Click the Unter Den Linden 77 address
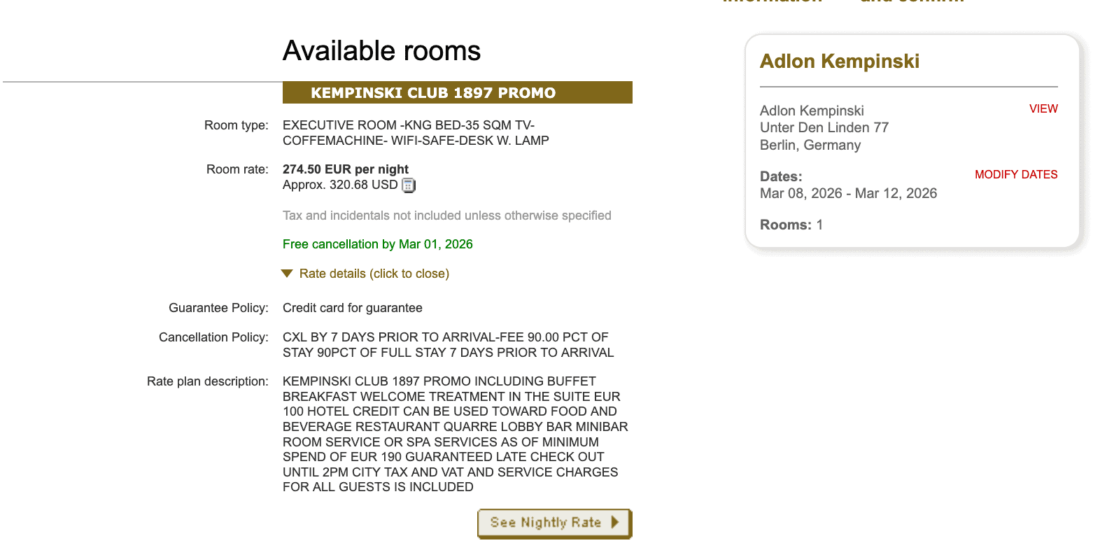 pyautogui.click(x=824, y=128)
